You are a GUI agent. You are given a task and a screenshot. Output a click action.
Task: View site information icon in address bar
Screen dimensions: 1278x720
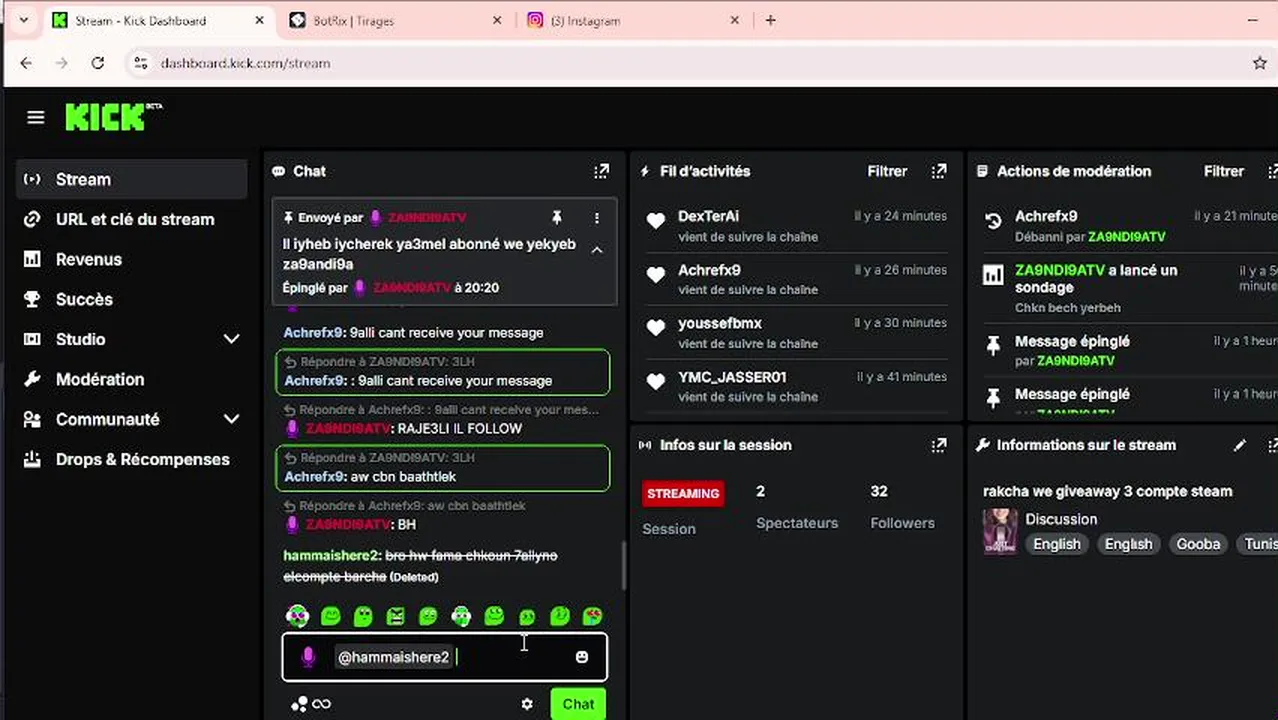click(x=140, y=63)
